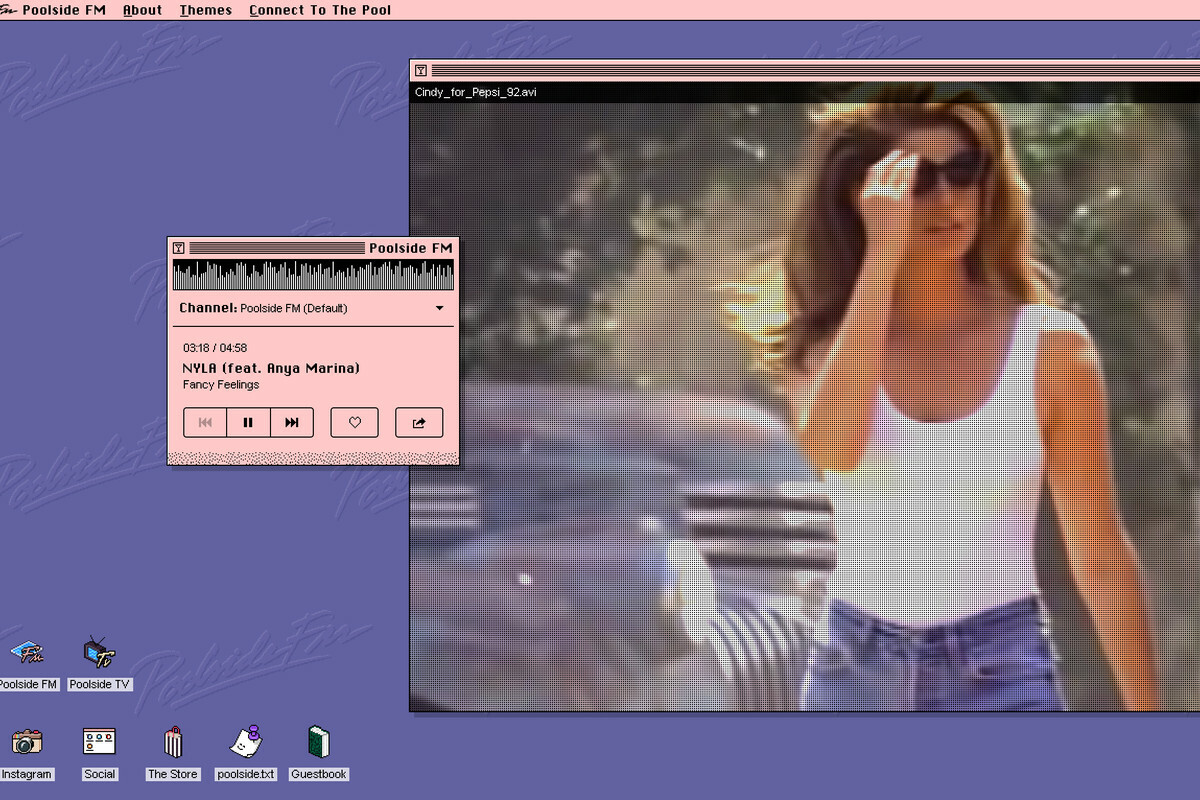Screen dimensions: 1200x800
Task: Open the Social desktop icon
Action: pos(99,743)
